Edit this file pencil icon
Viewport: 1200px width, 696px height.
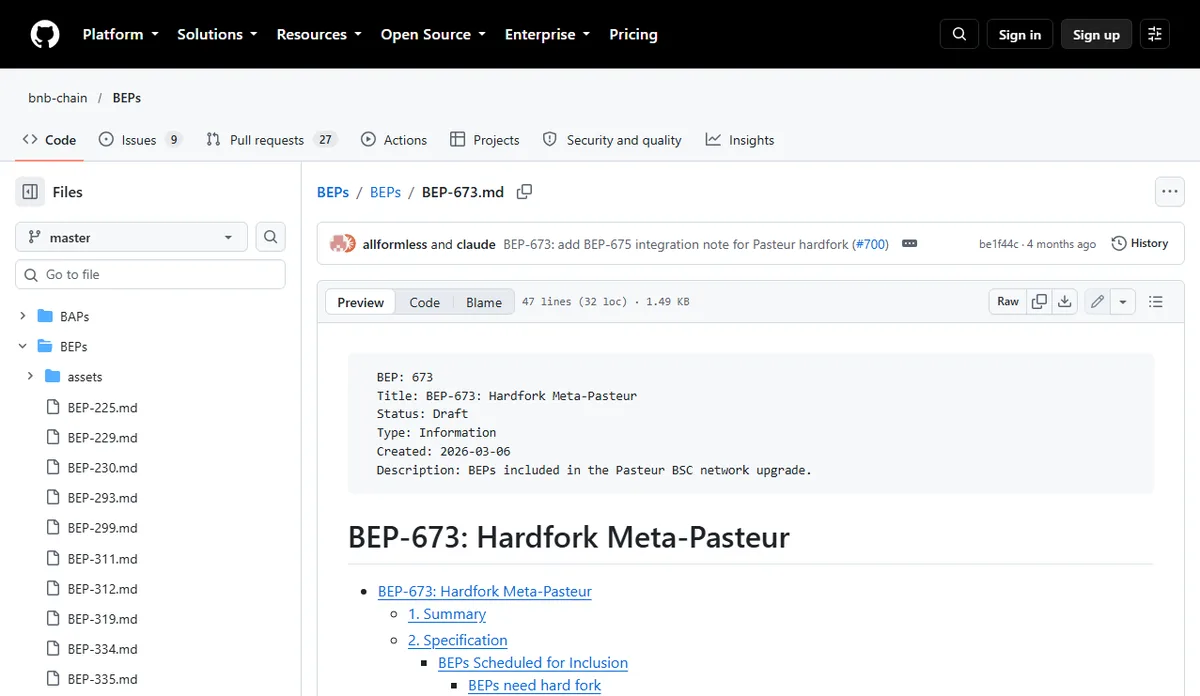pos(1097,301)
